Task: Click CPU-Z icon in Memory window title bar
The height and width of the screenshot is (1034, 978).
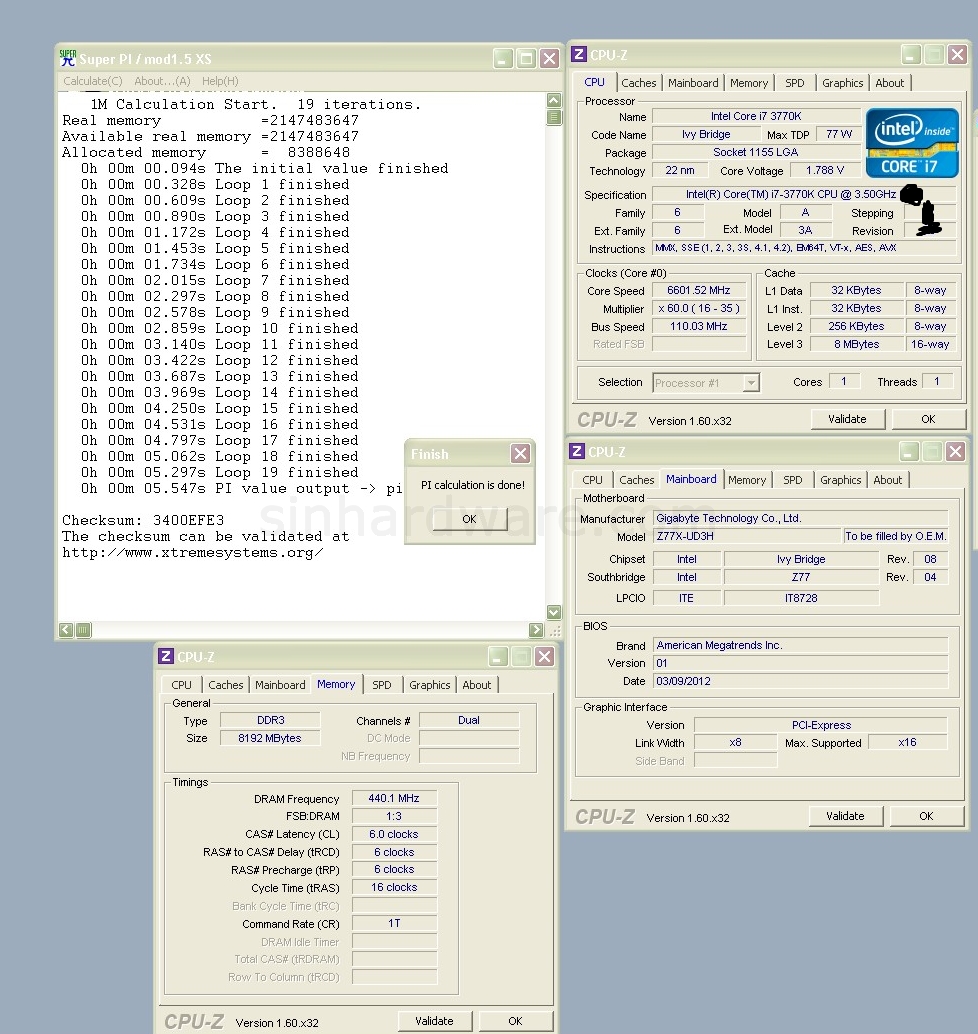Action: [x=166, y=657]
